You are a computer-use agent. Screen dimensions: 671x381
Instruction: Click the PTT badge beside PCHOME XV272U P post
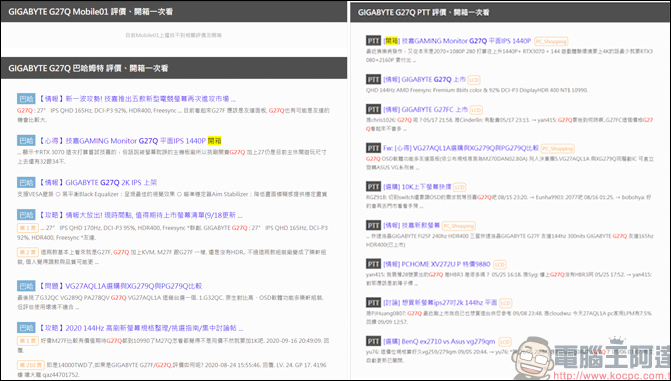(x=373, y=264)
